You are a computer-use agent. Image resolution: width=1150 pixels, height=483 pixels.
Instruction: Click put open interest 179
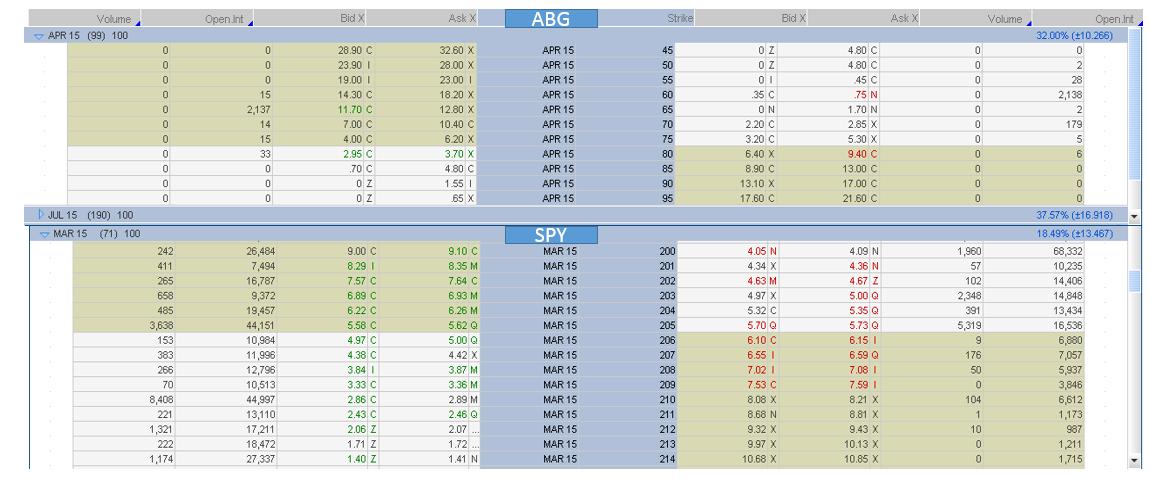pos(1074,125)
